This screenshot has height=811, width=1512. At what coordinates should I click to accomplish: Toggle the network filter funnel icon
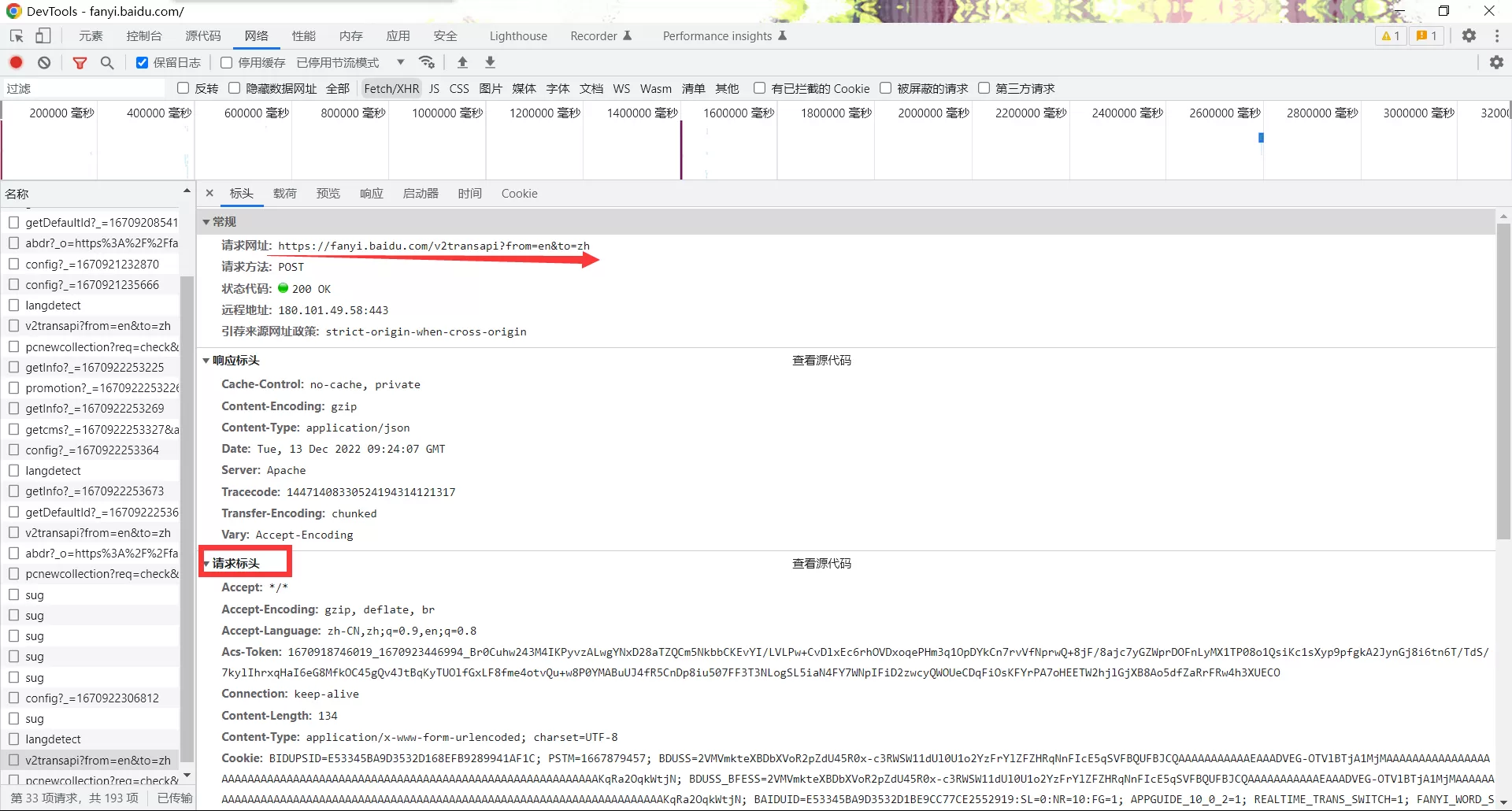click(x=80, y=62)
